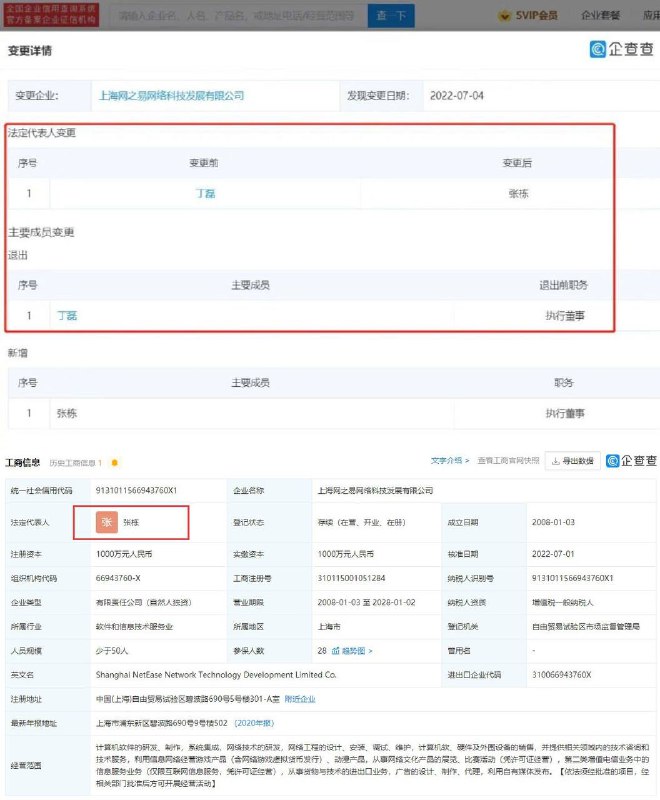Image resolution: width=660 pixels, height=800 pixels.
Task: Click the orange dot beside 历史工商信息
Action: pyautogui.click(x=115, y=463)
